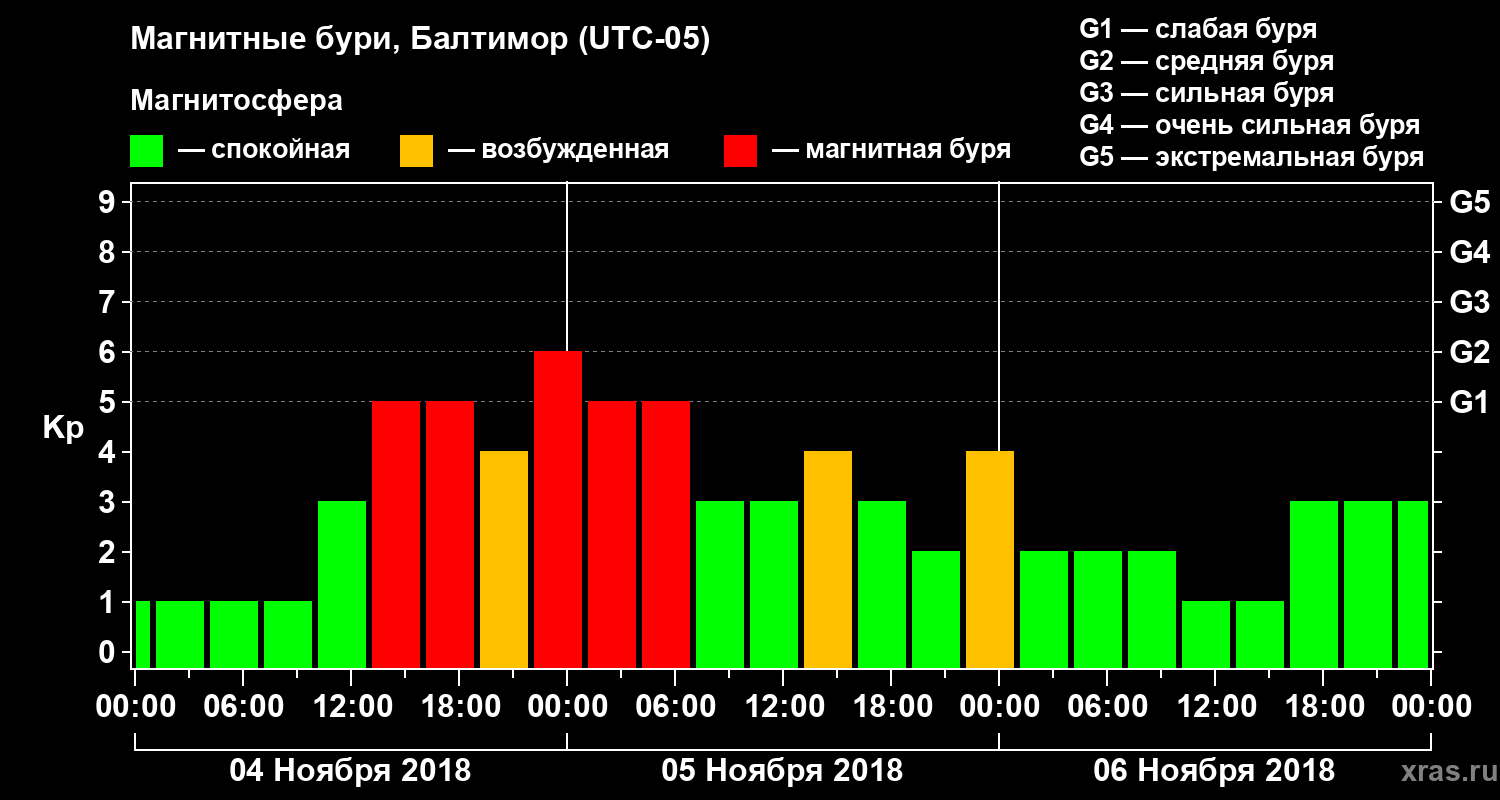The height and width of the screenshot is (800, 1500).
Task: Click the G2 scale label on right axis
Action: click(1470, 353)
